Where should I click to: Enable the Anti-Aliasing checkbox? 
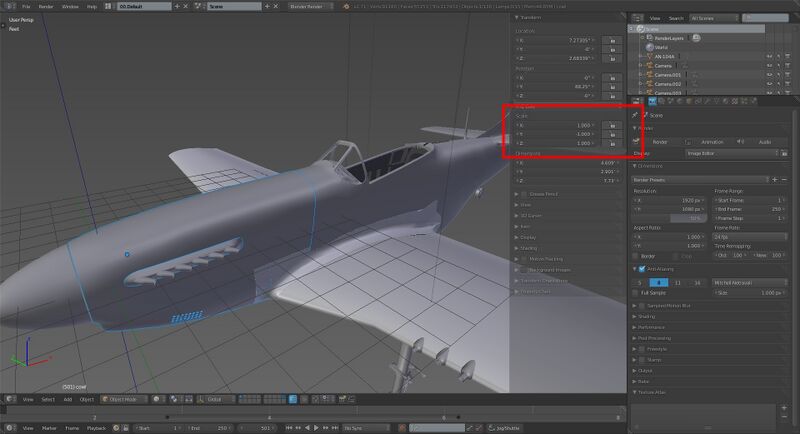coord(642,269)
